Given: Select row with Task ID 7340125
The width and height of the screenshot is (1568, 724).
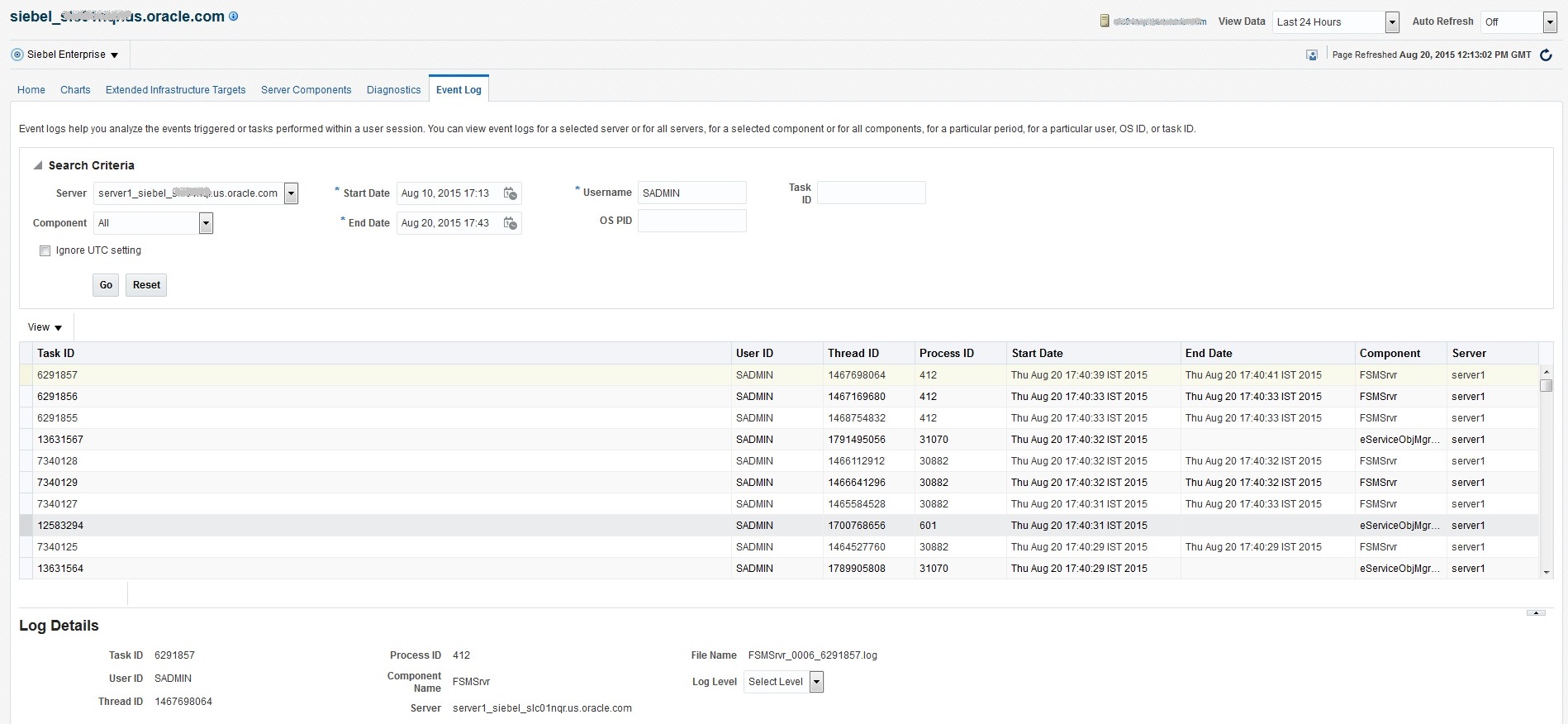Looking at the screenshot, I should coord(779,547).
